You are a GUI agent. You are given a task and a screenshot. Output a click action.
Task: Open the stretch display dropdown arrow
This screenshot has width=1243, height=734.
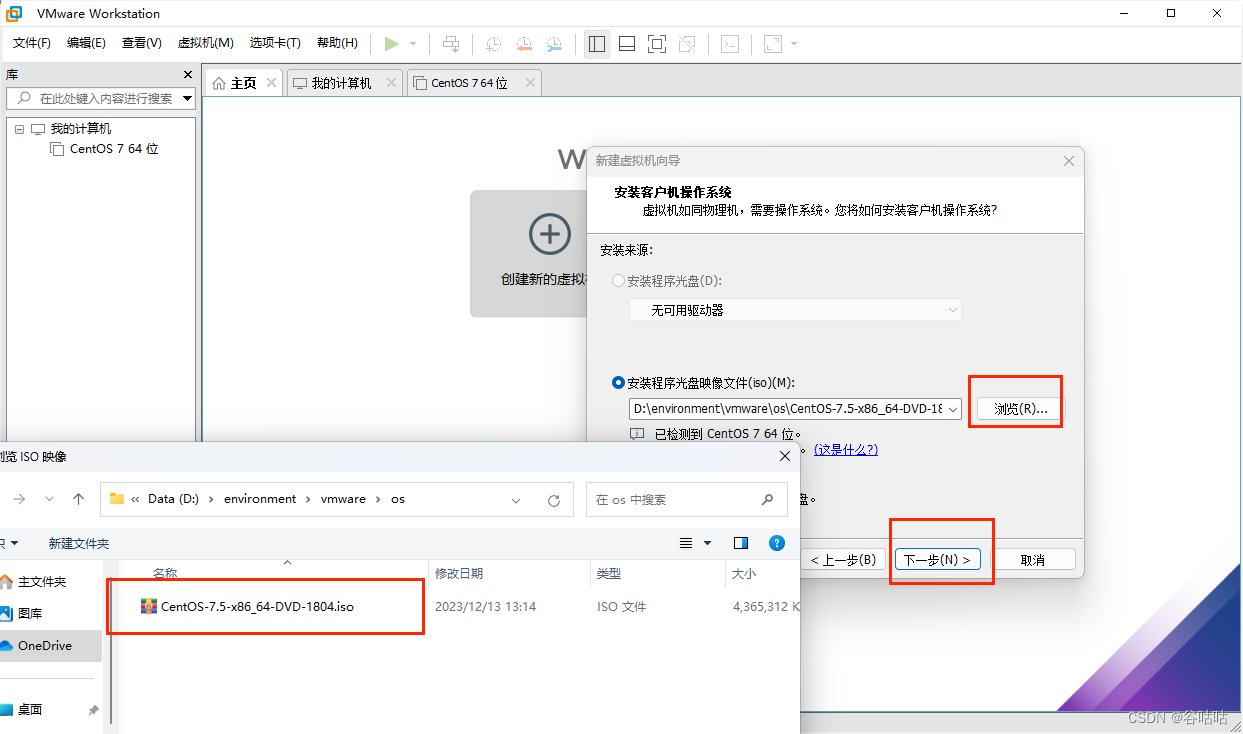pyautogui.click(x=794, y=44)
